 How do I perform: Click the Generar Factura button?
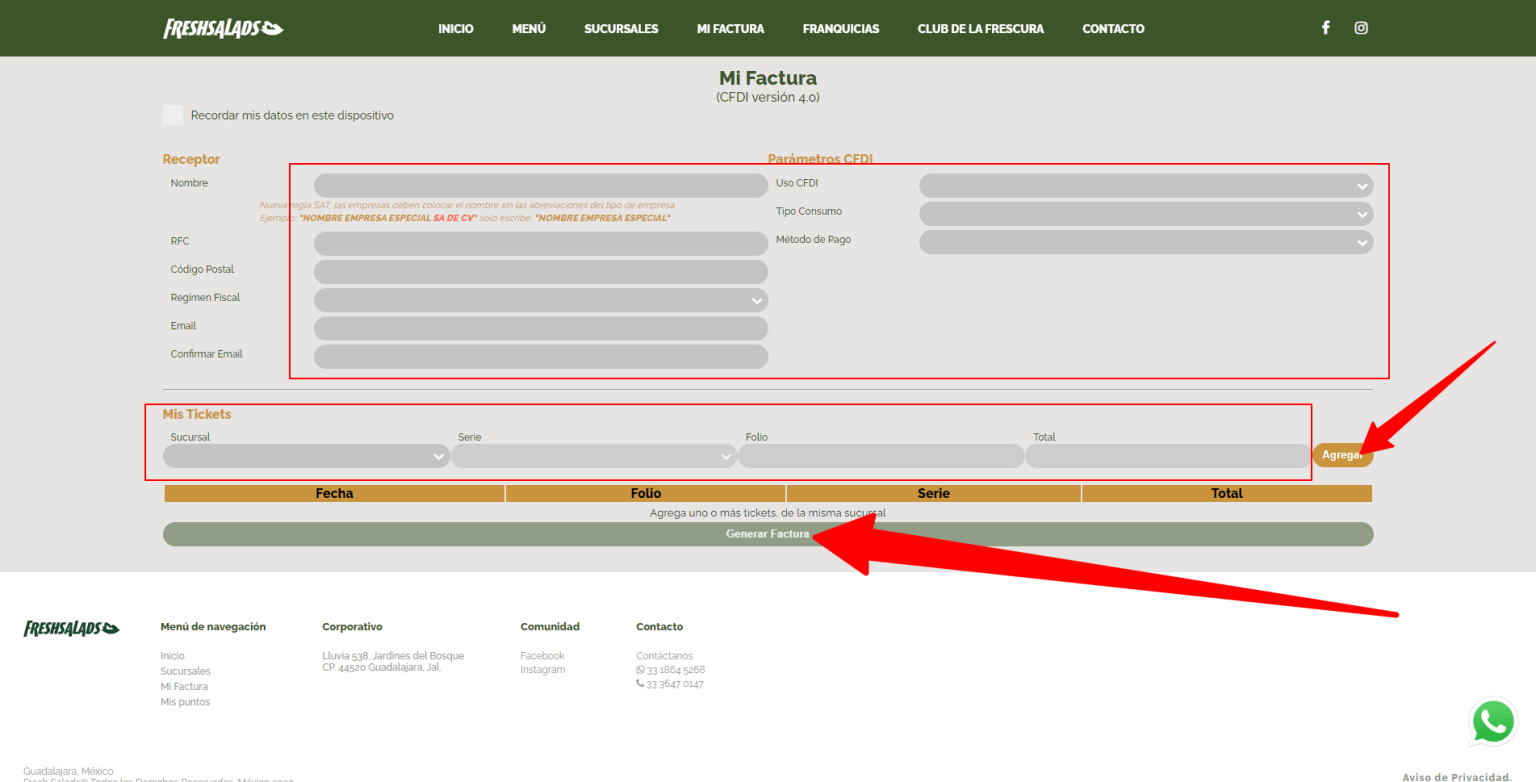pyautogui.click(x=767, y=534)
